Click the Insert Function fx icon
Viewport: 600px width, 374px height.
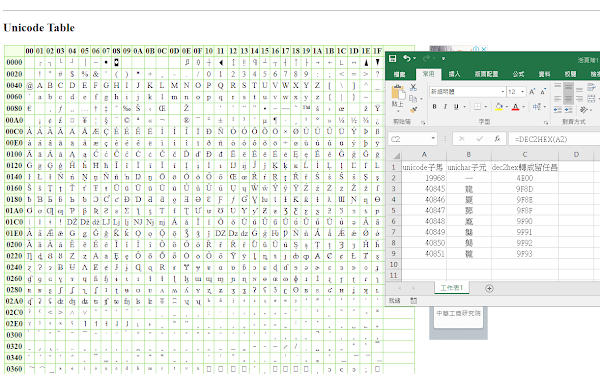coord(497,139)
